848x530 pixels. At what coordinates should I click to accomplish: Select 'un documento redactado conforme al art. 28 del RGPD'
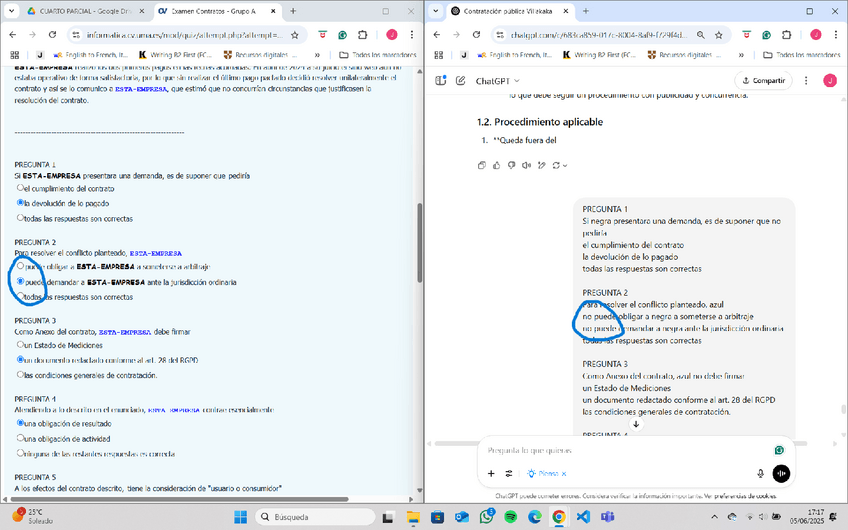(21, 359)
